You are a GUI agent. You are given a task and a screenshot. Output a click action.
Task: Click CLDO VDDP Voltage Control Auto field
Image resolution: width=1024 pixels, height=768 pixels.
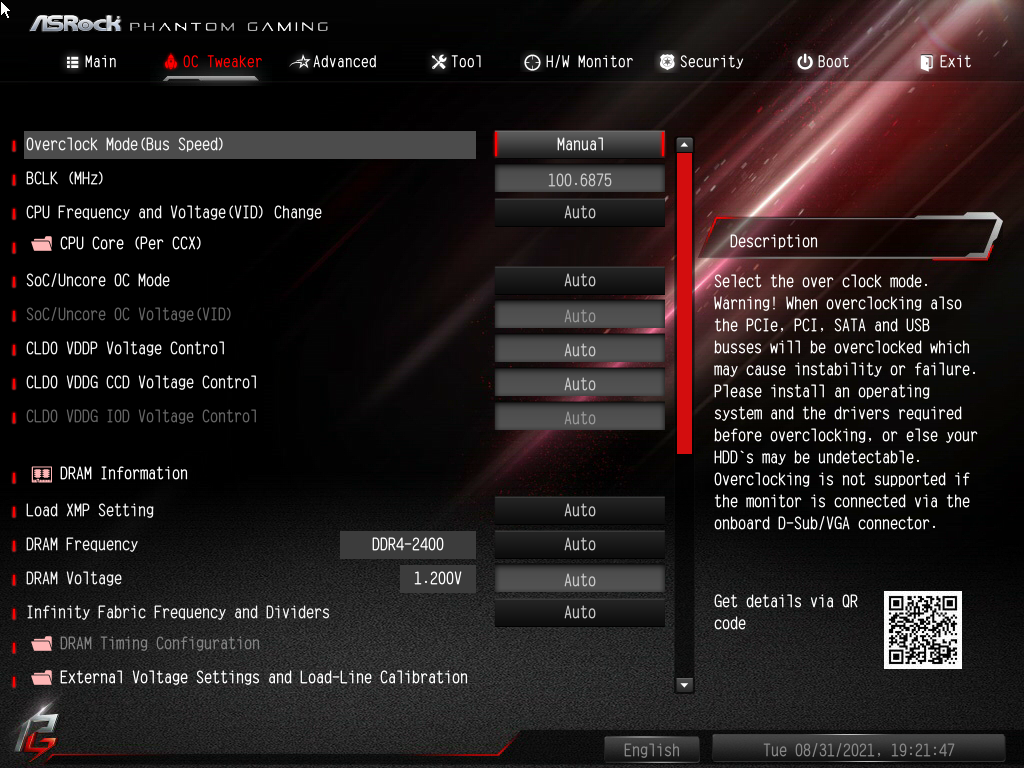pyautogui.click(x=580, y=349)
